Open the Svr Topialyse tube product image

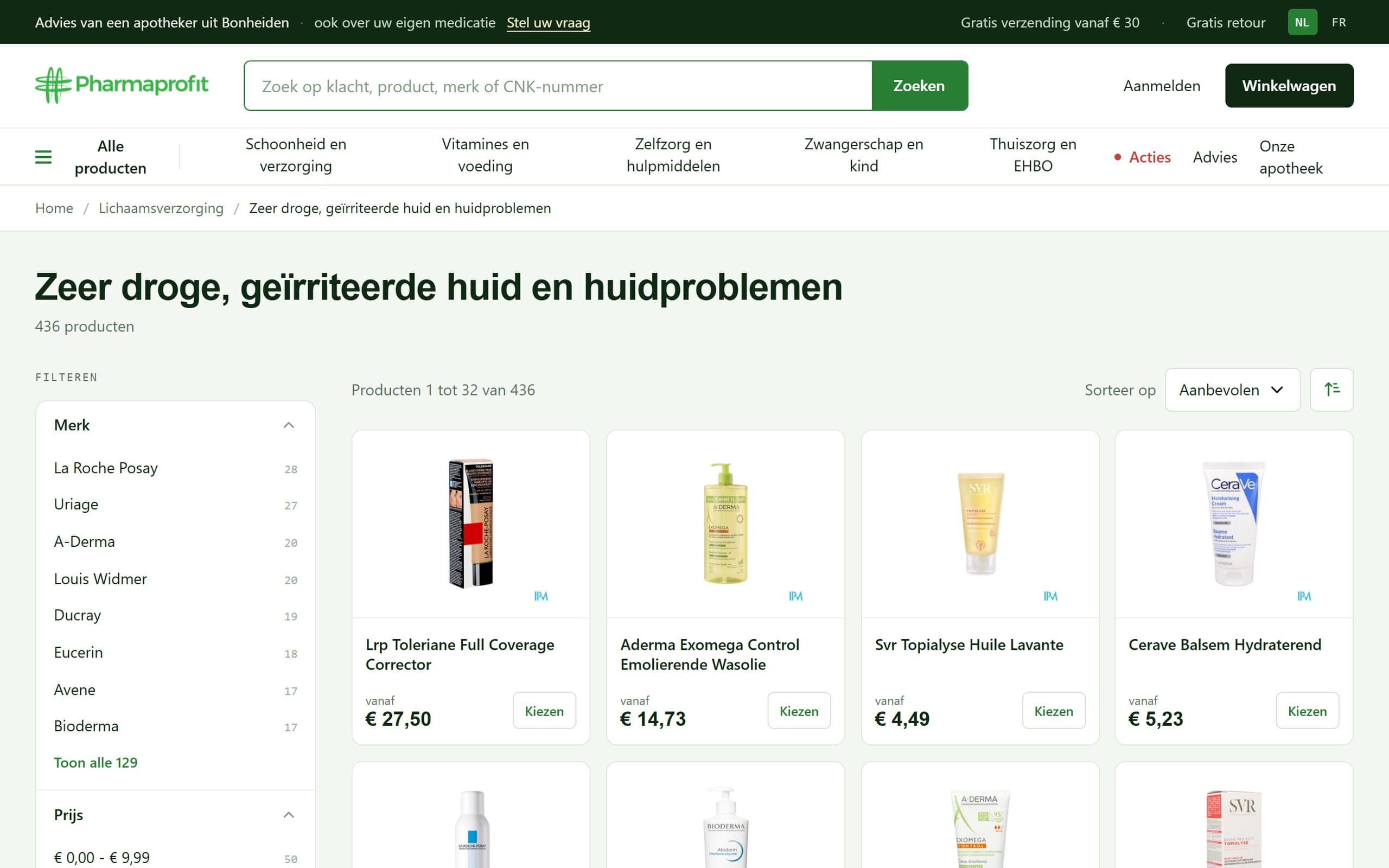click(980, 523)
